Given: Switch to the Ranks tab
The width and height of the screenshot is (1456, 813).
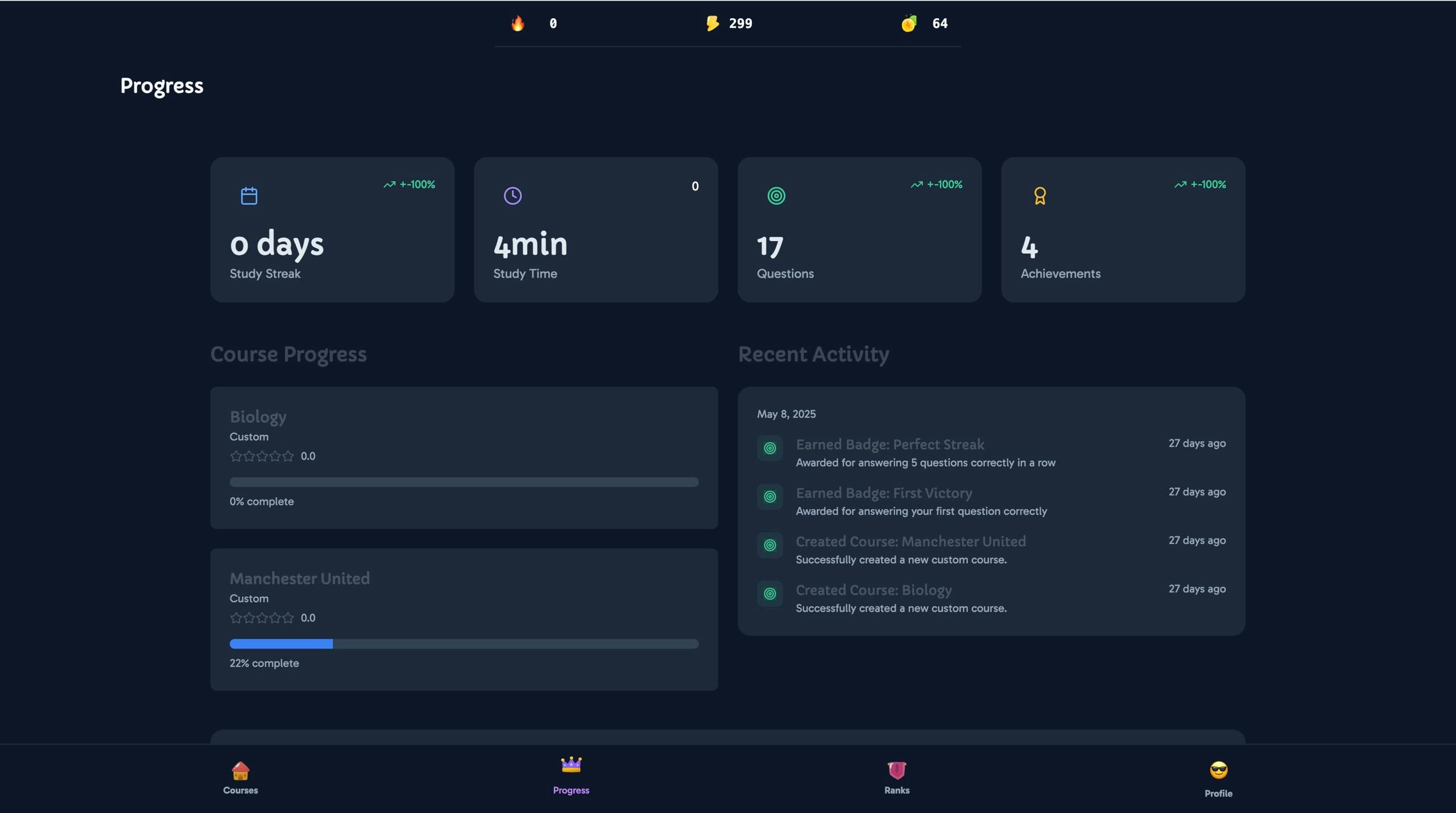Looking at the screenshot, I should click(897, 777).
